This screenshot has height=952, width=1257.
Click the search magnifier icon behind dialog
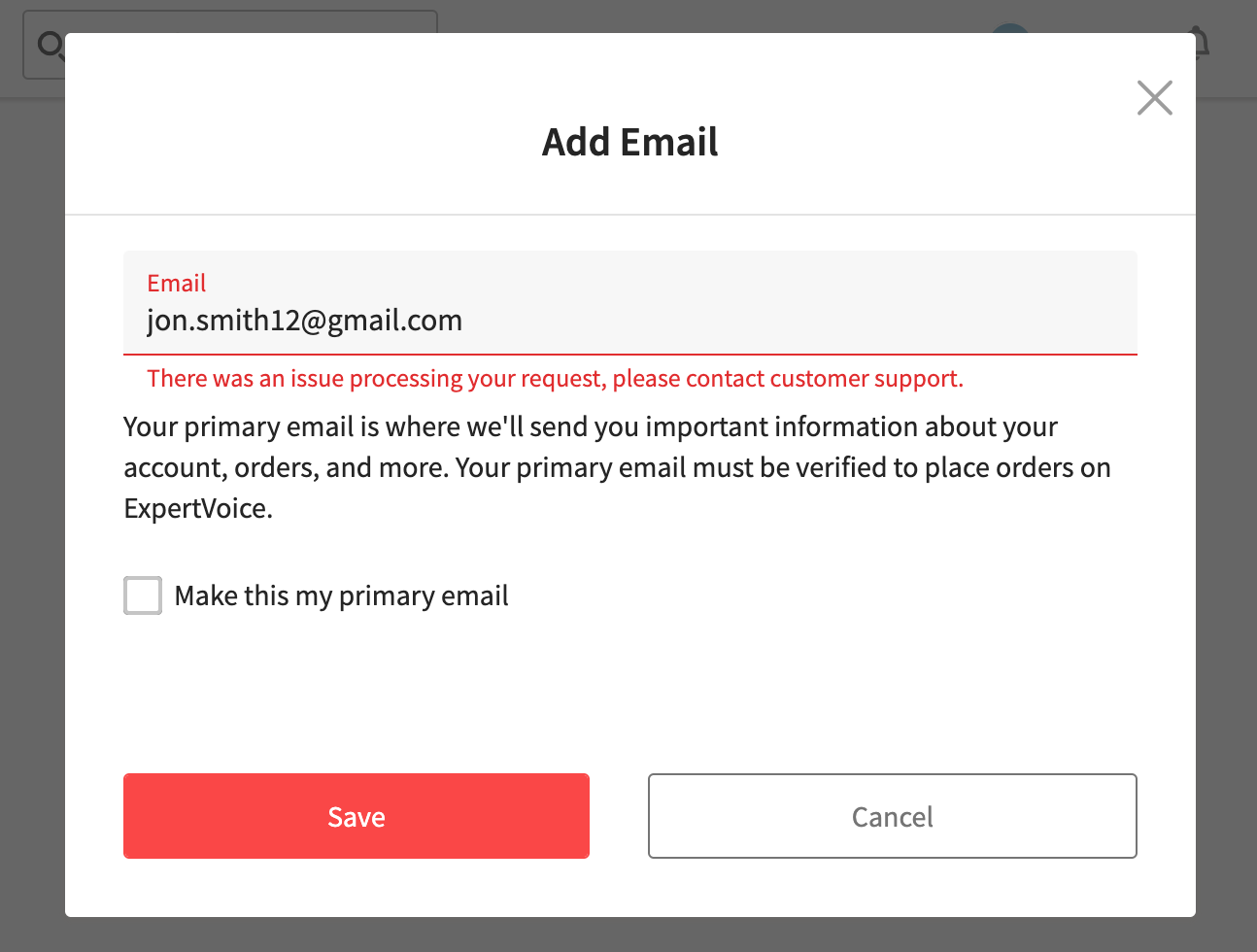tap(50, 44)
